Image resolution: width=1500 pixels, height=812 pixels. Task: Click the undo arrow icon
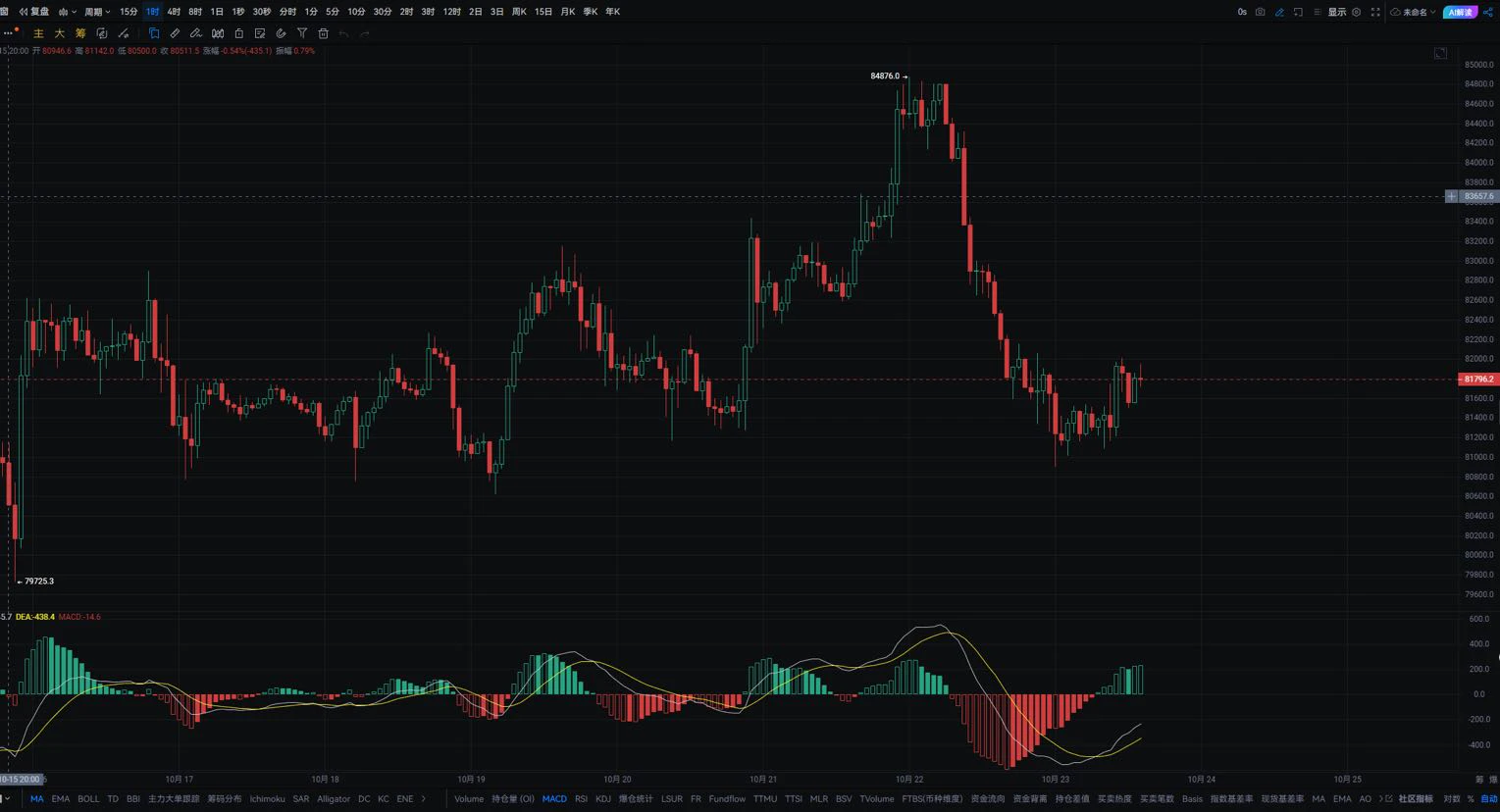343,33
